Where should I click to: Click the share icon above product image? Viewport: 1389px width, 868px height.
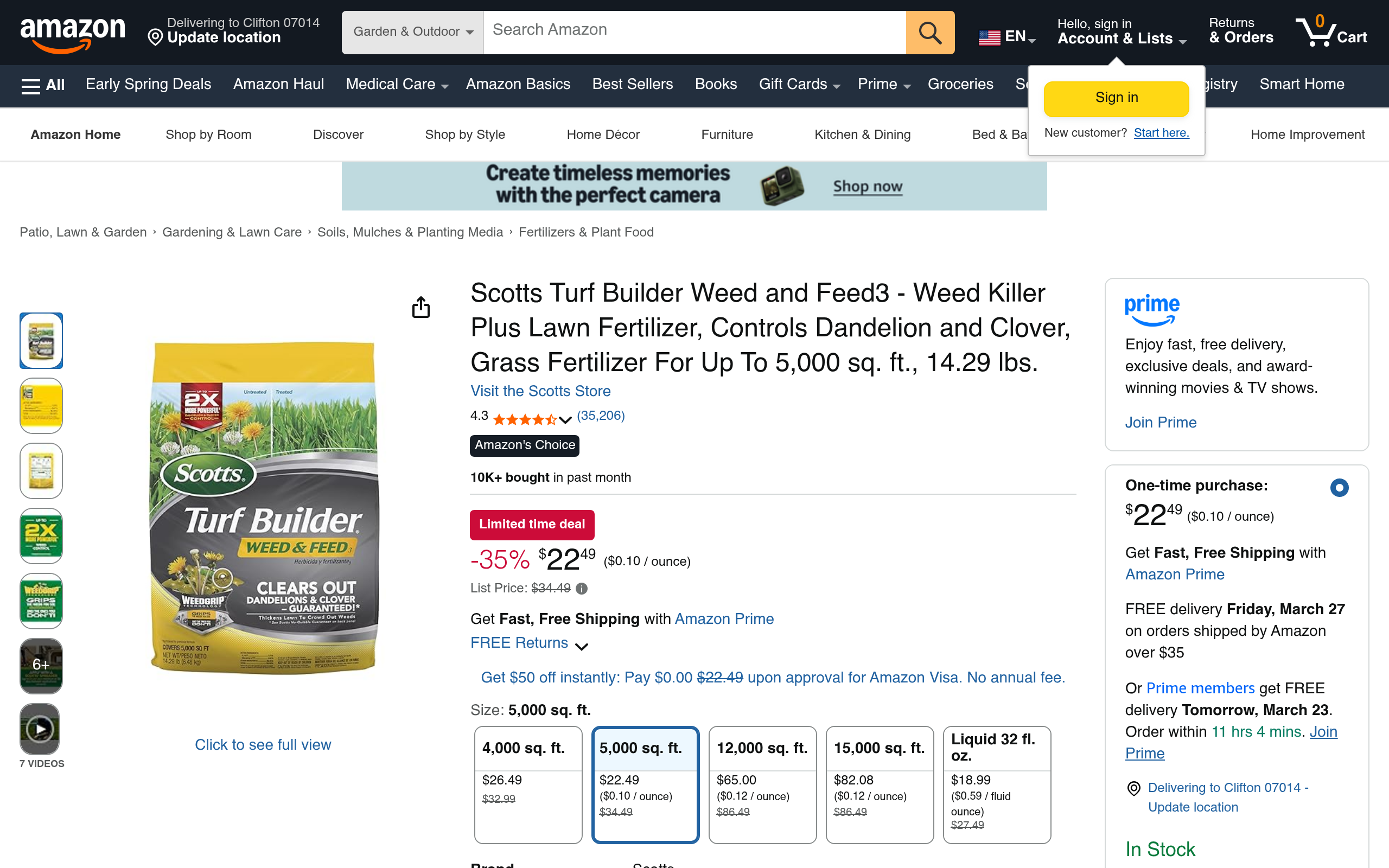pos(420,307)
